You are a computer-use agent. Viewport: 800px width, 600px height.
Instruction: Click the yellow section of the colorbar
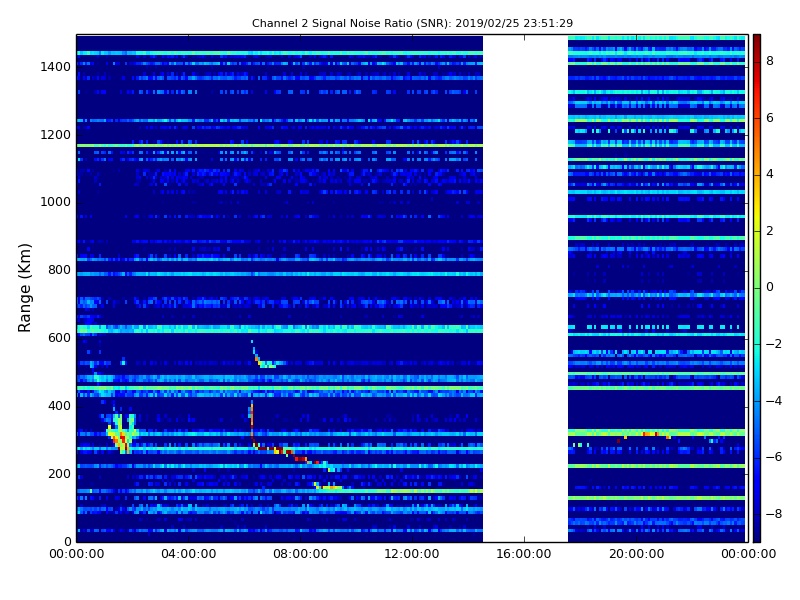[757, 208]
